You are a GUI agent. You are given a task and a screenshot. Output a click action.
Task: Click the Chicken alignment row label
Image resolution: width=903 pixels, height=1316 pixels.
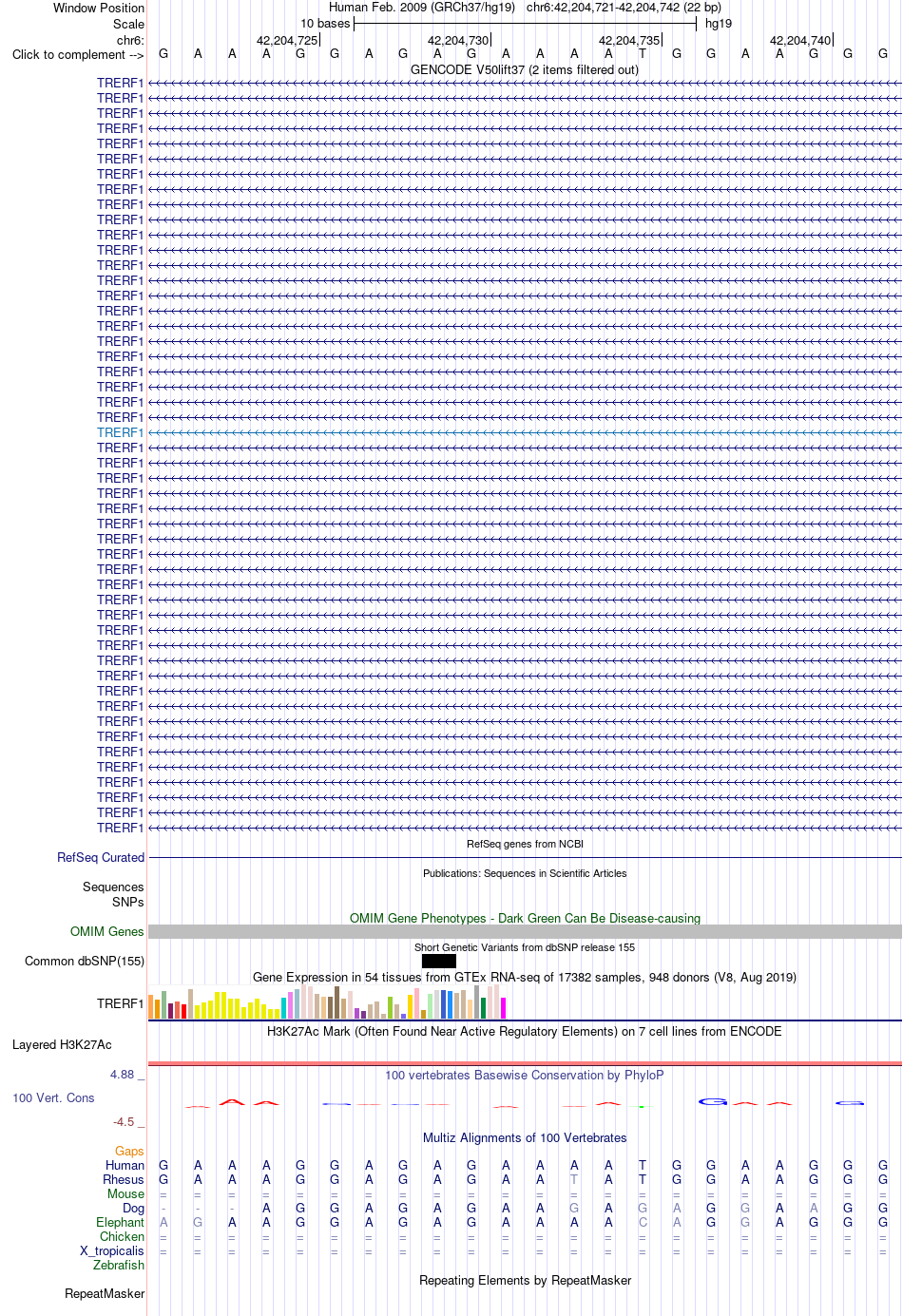tap(122, 1237)
